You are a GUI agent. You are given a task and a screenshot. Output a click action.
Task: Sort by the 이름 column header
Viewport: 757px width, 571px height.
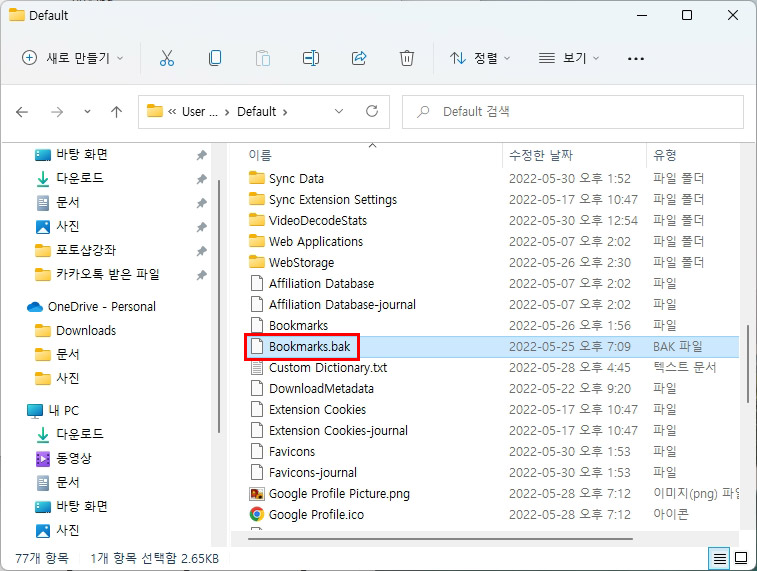[260, 155]
